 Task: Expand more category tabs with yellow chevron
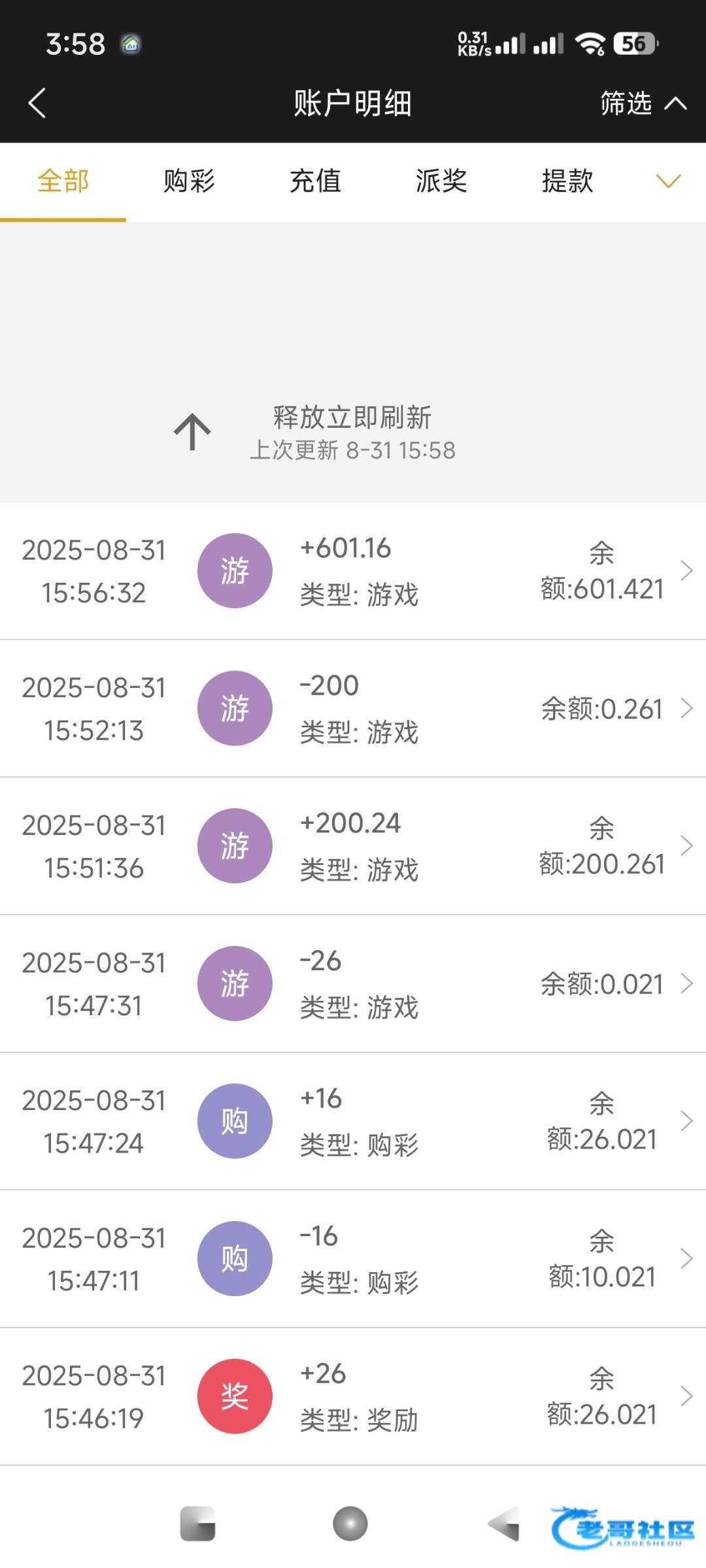(x=668, y=181)
